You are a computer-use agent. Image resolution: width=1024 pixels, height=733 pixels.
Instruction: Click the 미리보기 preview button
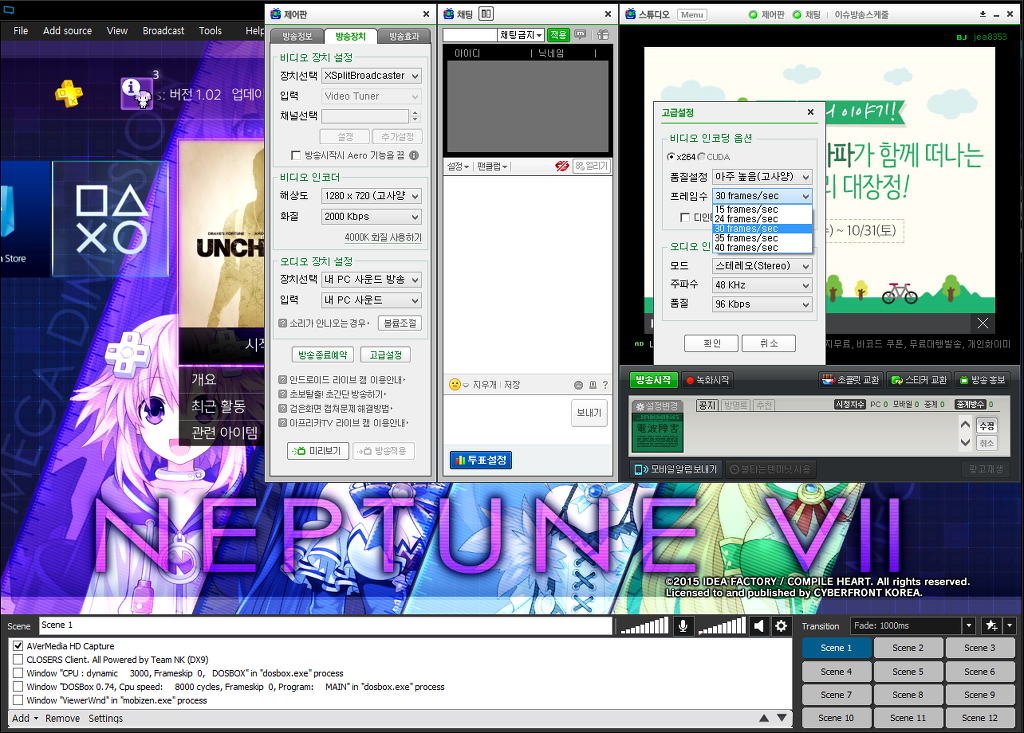click(317, 451)
